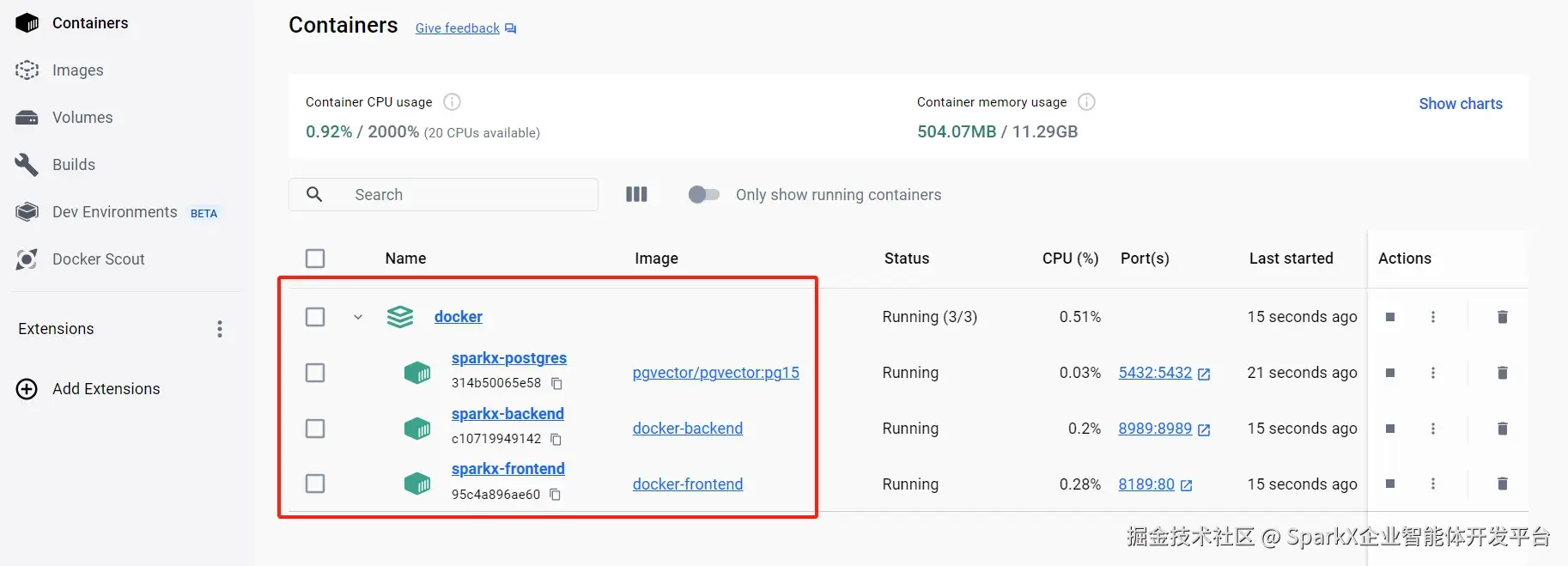Click the Builds wrench icon
1568x566 pixels.
pos(27,165)
